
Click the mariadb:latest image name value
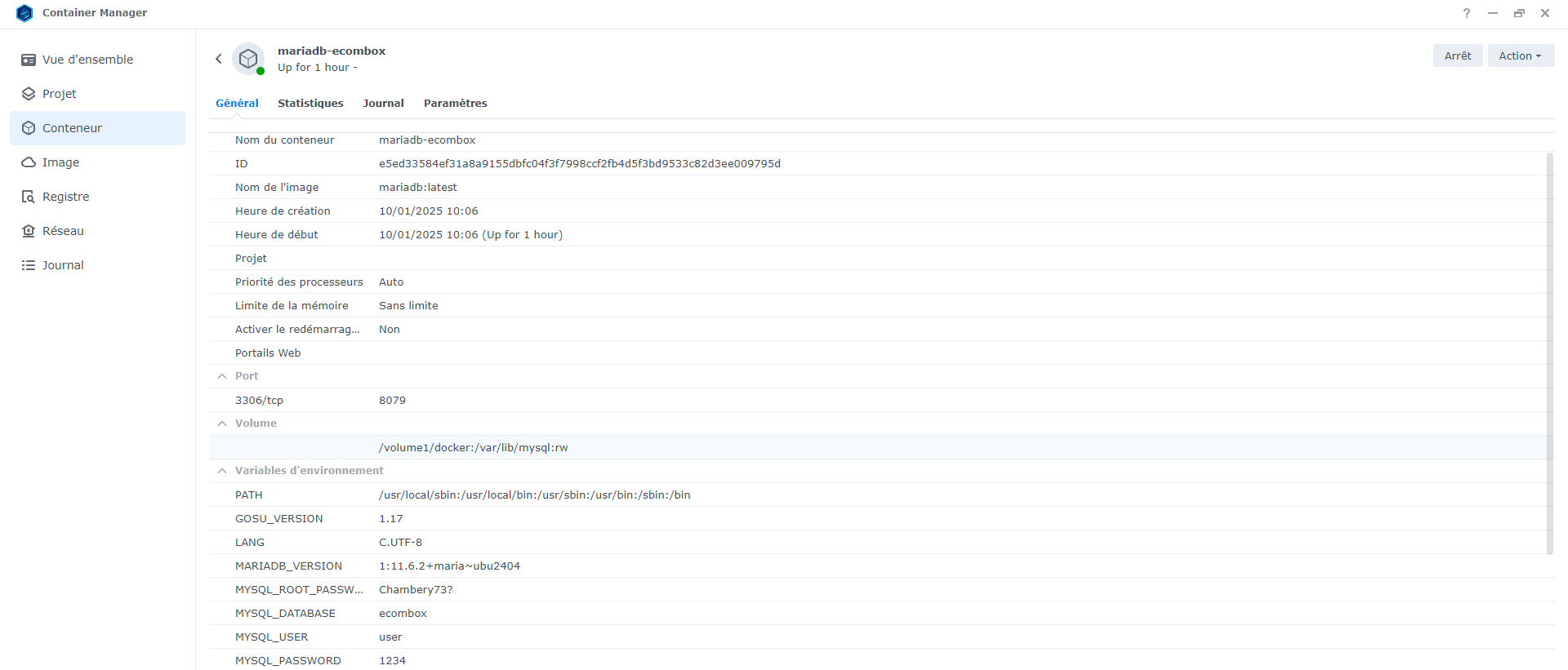click(x=418, y=188)
